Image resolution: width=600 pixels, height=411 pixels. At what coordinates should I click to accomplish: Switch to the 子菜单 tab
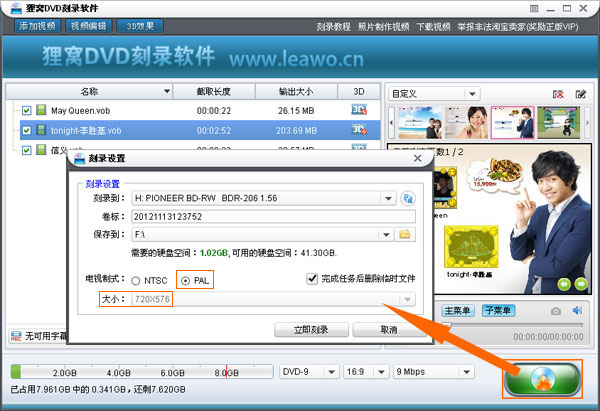coord(498,310)
